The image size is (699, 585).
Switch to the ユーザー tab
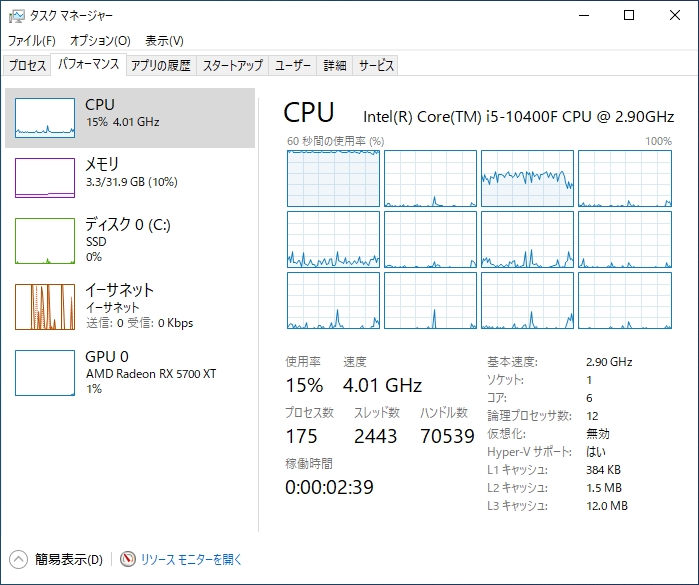292,66
